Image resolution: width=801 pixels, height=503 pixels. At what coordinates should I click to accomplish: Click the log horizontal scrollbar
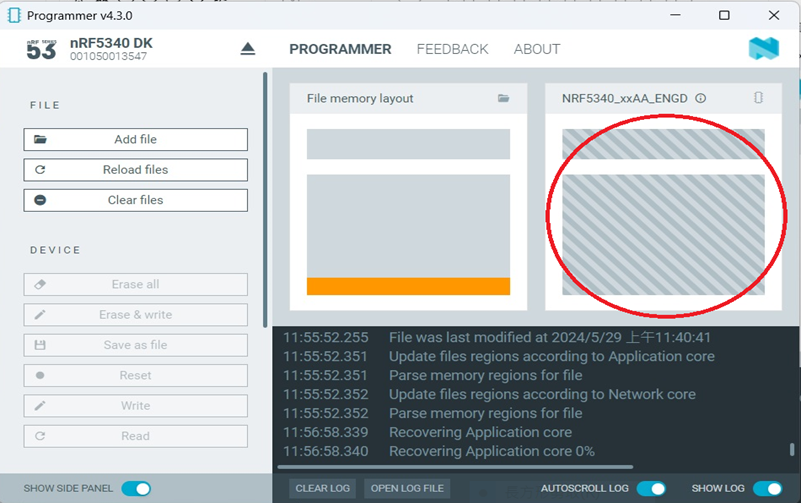pyautogui.click(x=455, y=467)
